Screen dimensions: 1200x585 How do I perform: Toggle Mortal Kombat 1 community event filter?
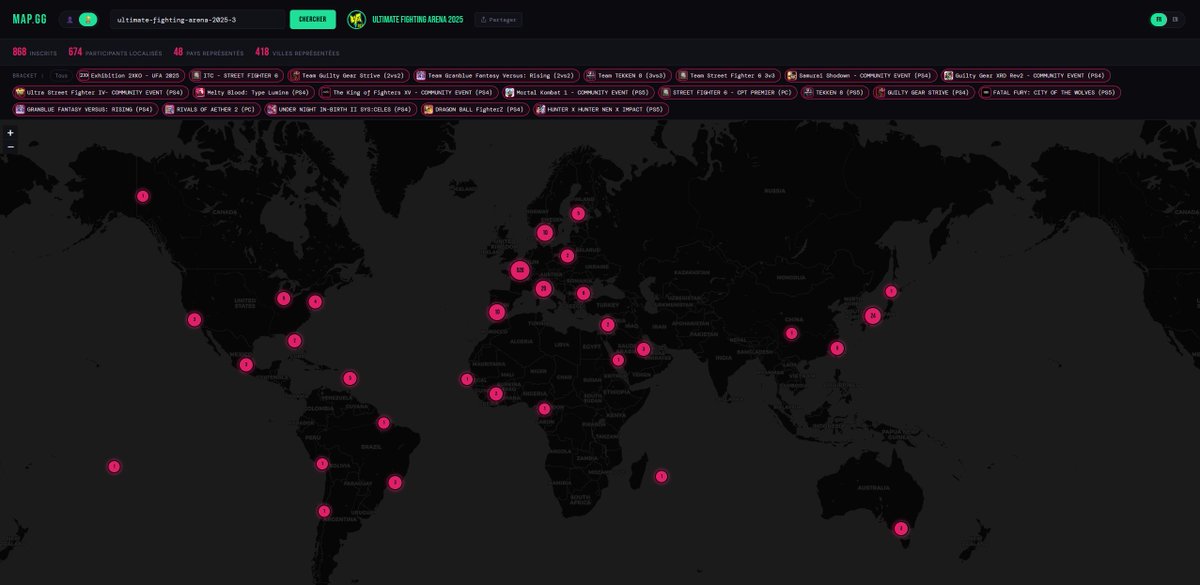(579, 92)
